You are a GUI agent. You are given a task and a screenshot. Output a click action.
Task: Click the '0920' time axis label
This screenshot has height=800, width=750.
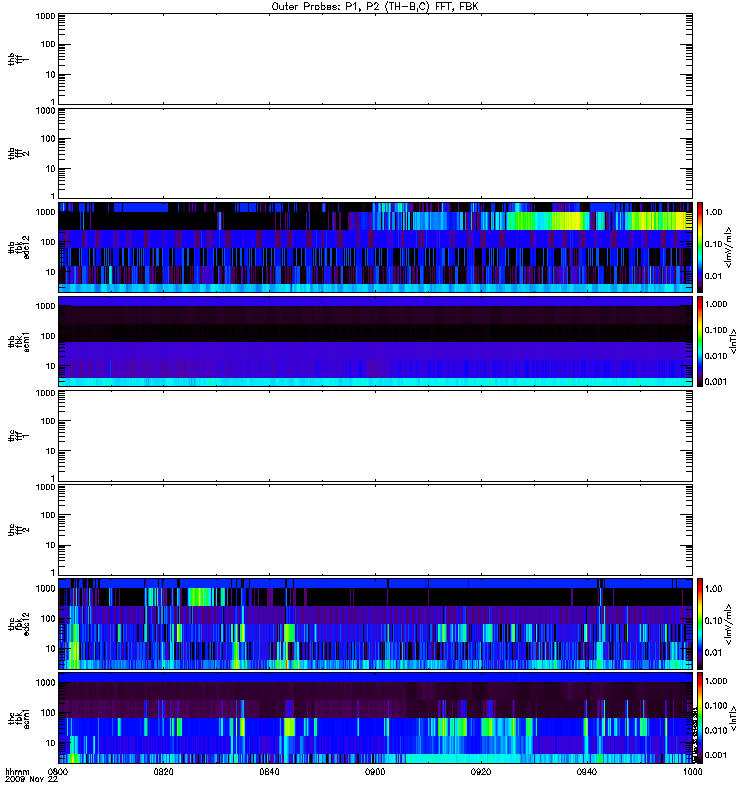pos(481,772)
